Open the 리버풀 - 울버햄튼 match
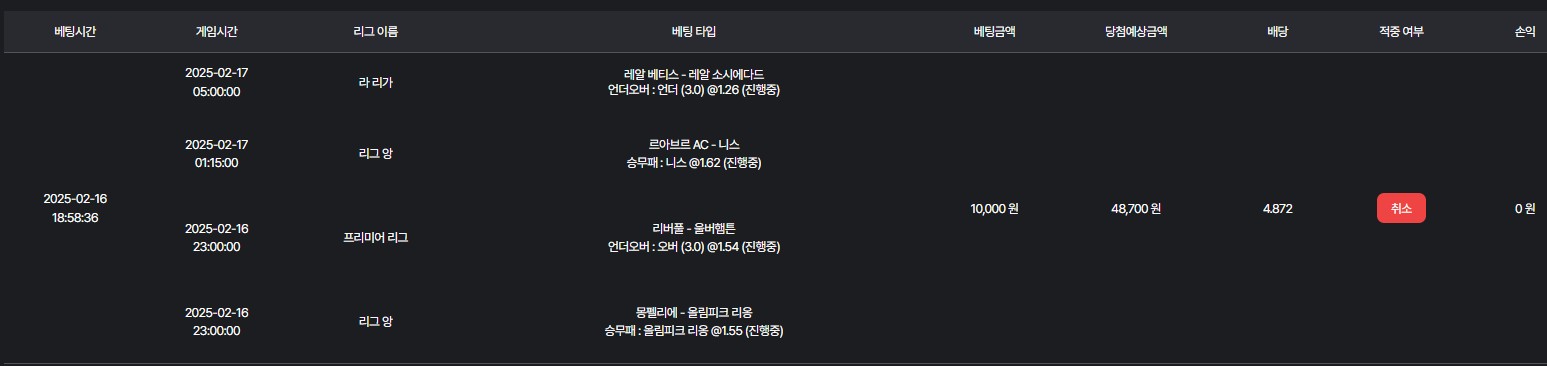Viewport: 1547px width, 366px height. 693,229
